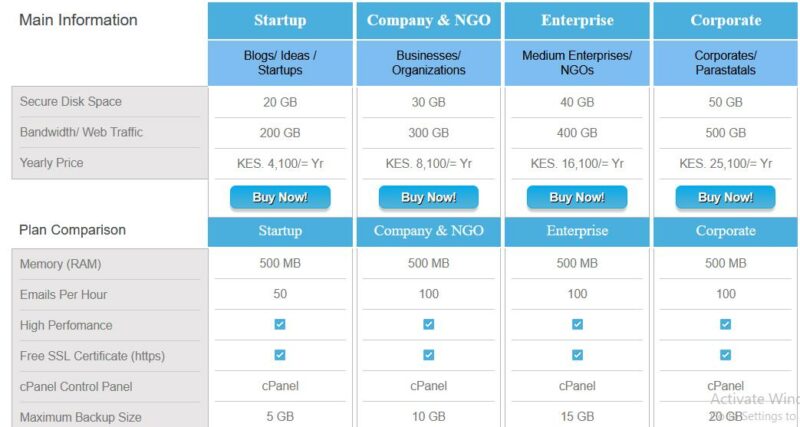This screenshot has width=800, height=427.
Task: Click the Yearly Price row label
Action: pyautogui.click(x=52, y=163)
